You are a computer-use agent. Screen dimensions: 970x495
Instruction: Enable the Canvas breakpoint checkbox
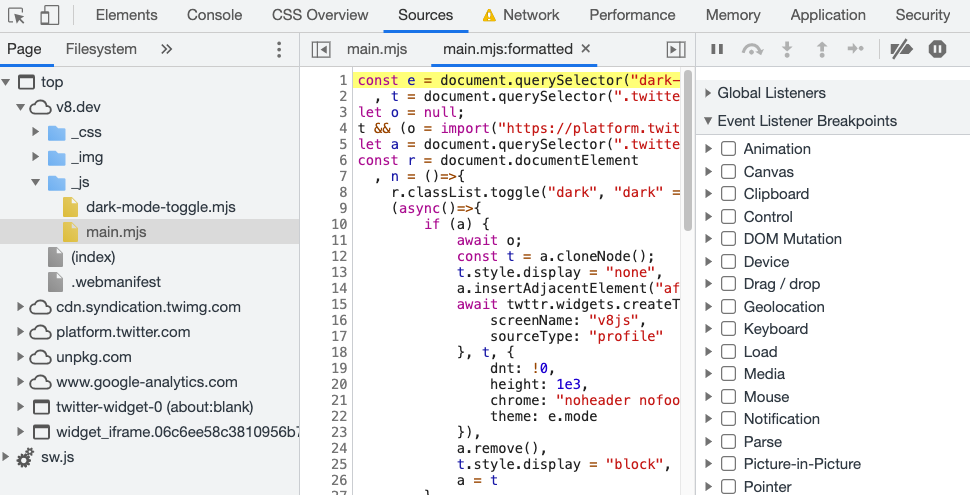729,171
